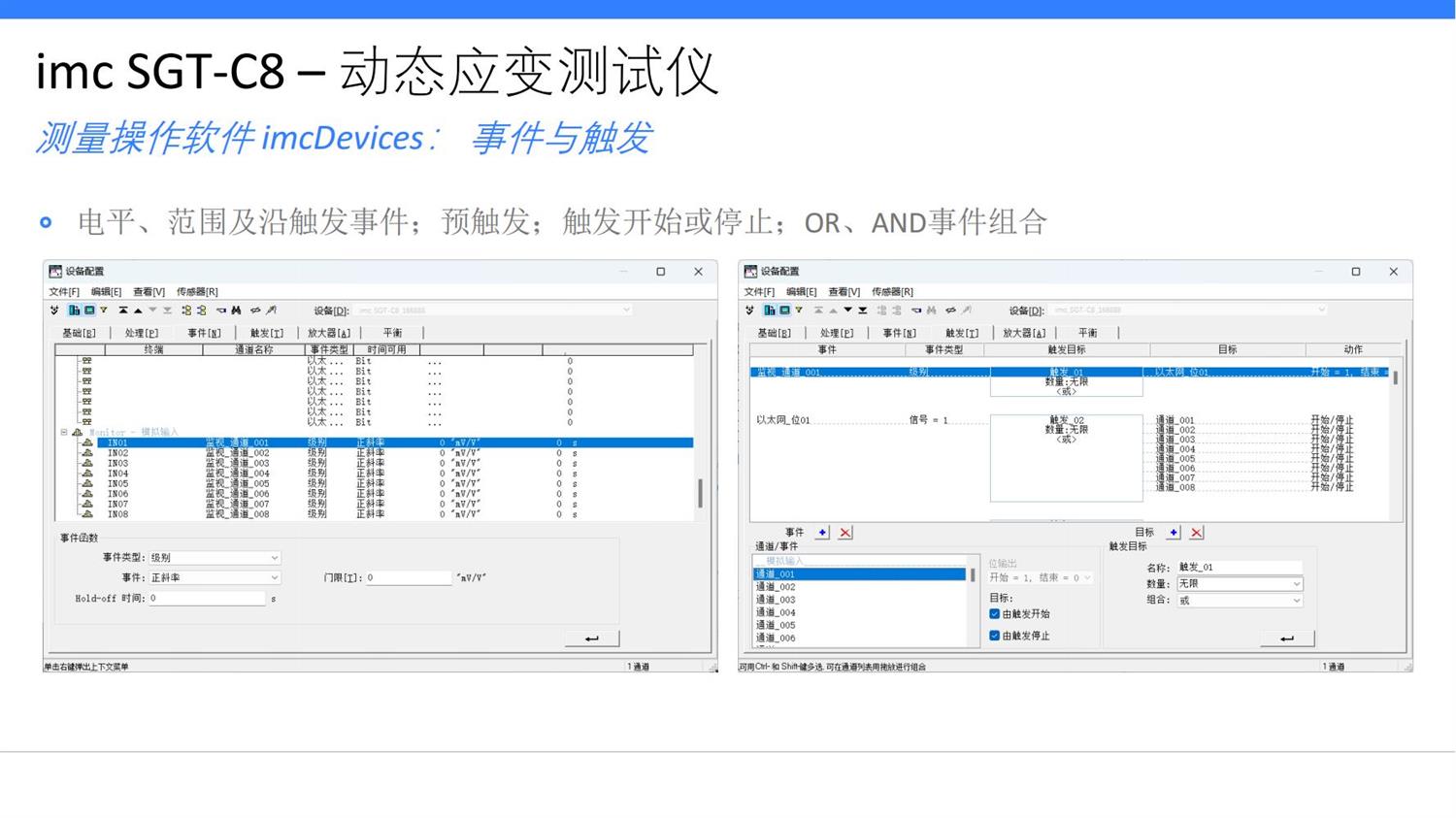Viewport: 1456px width, 818px height.
Task: Open 事件 dropdown showing 正斜率
Action: click(x=214, y=577)
